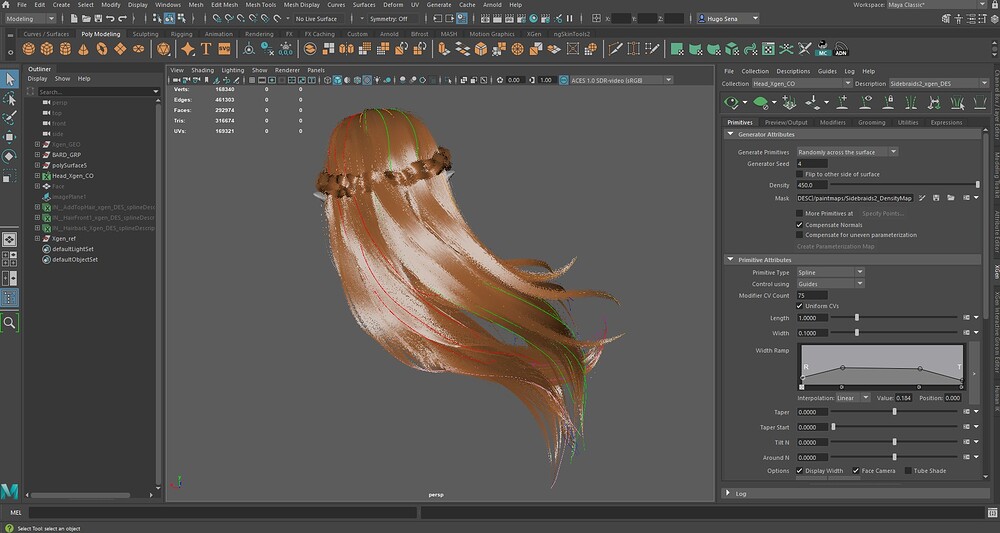Click the Length slider handle
Viewport: 1000px width, 533px height.
coord(857,318)
